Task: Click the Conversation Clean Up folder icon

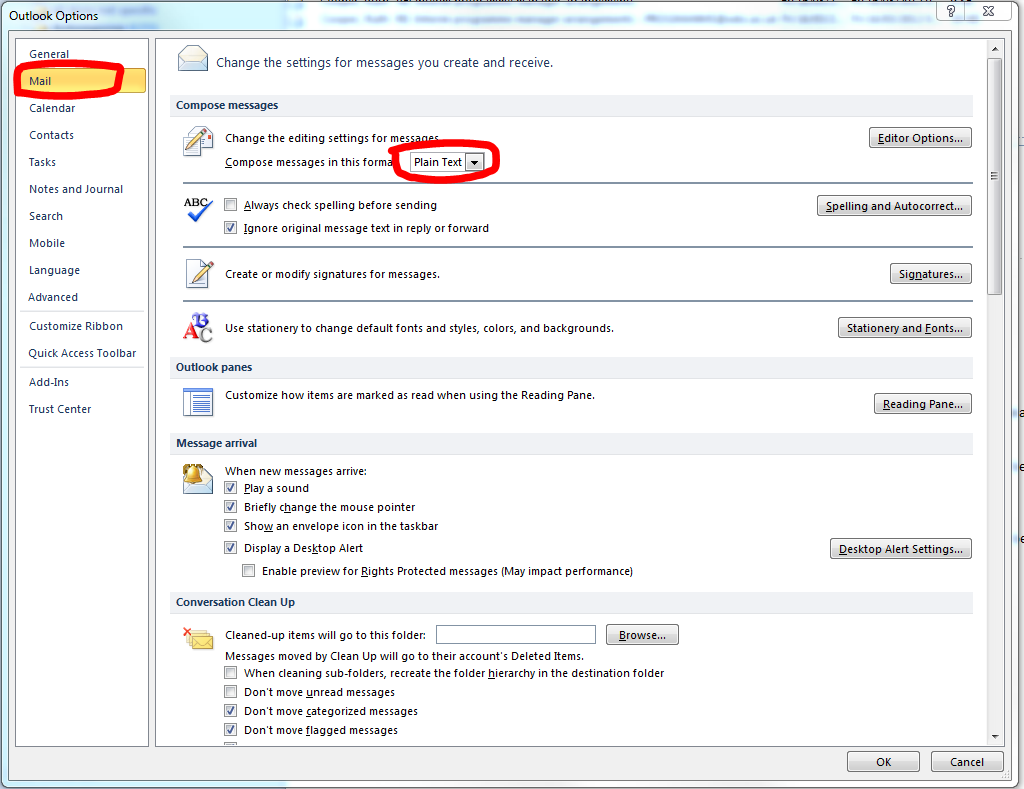Action: (x=198, y=638)
